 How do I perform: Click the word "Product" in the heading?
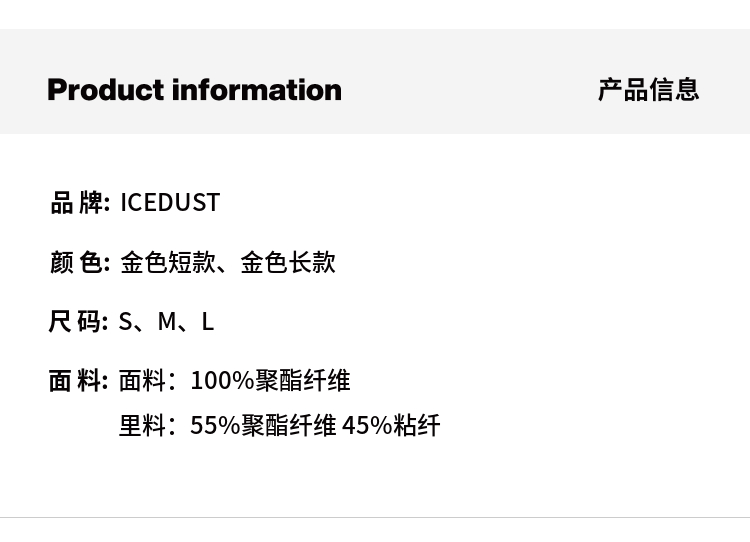[x=105, y=90]
